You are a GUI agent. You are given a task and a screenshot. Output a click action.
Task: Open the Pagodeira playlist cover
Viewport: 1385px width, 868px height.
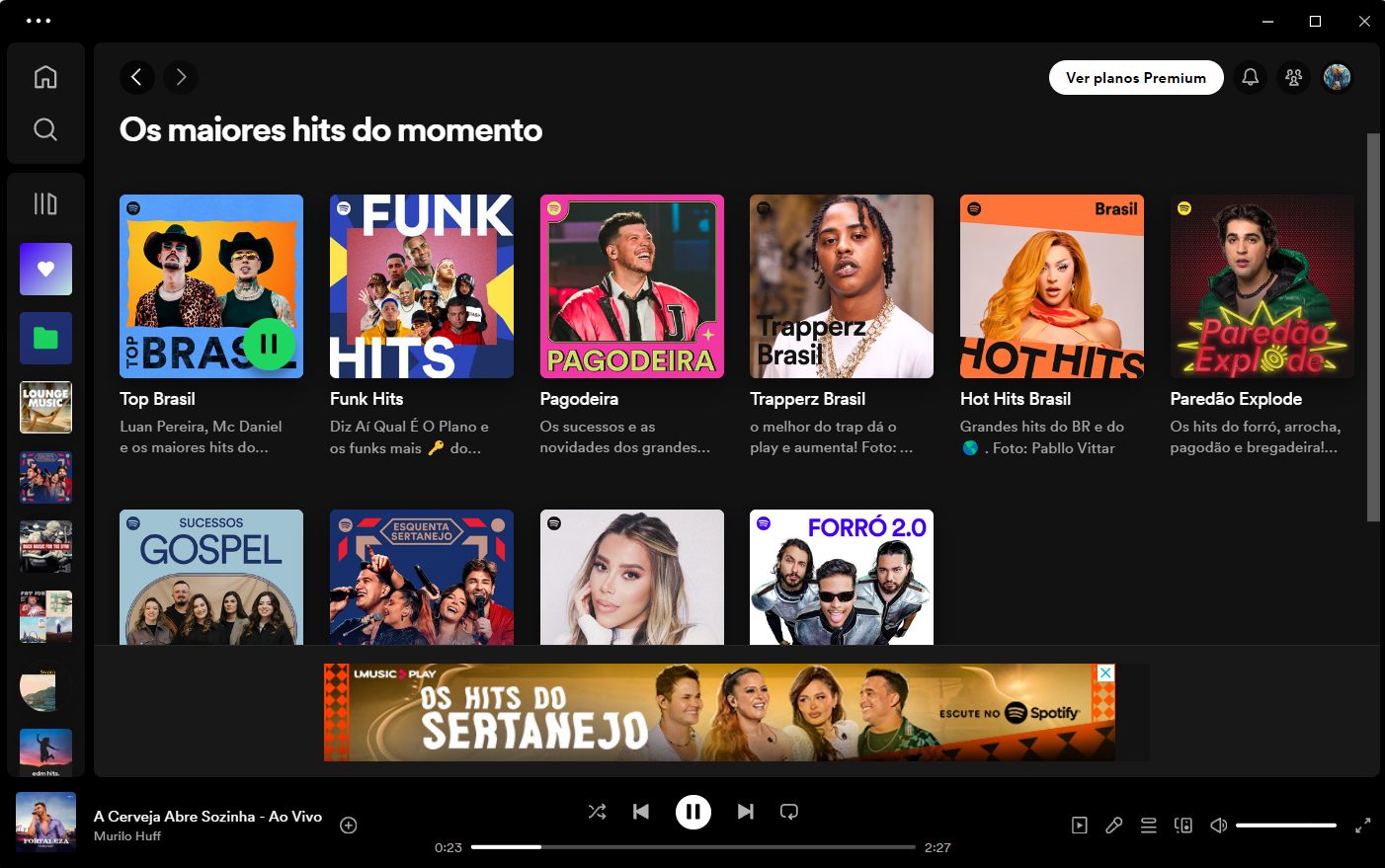coord(632,286)
